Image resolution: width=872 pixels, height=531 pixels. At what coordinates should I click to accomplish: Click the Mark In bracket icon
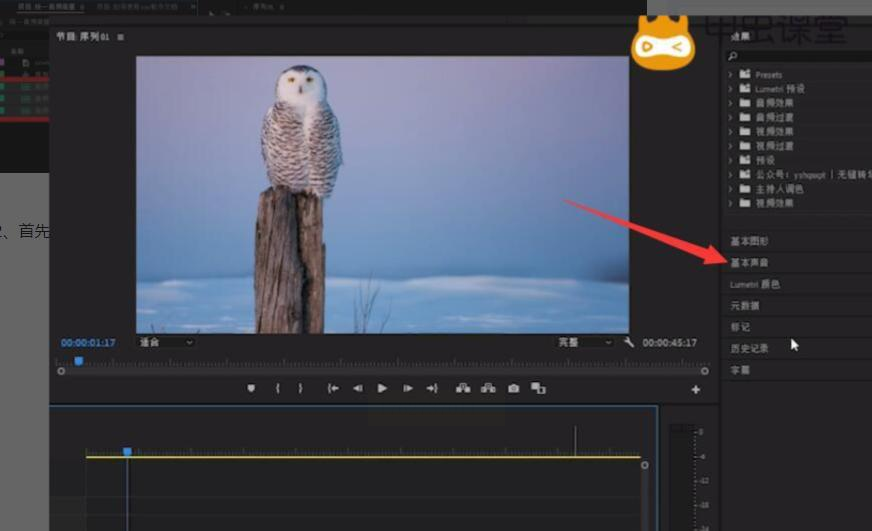click(277, 388)
